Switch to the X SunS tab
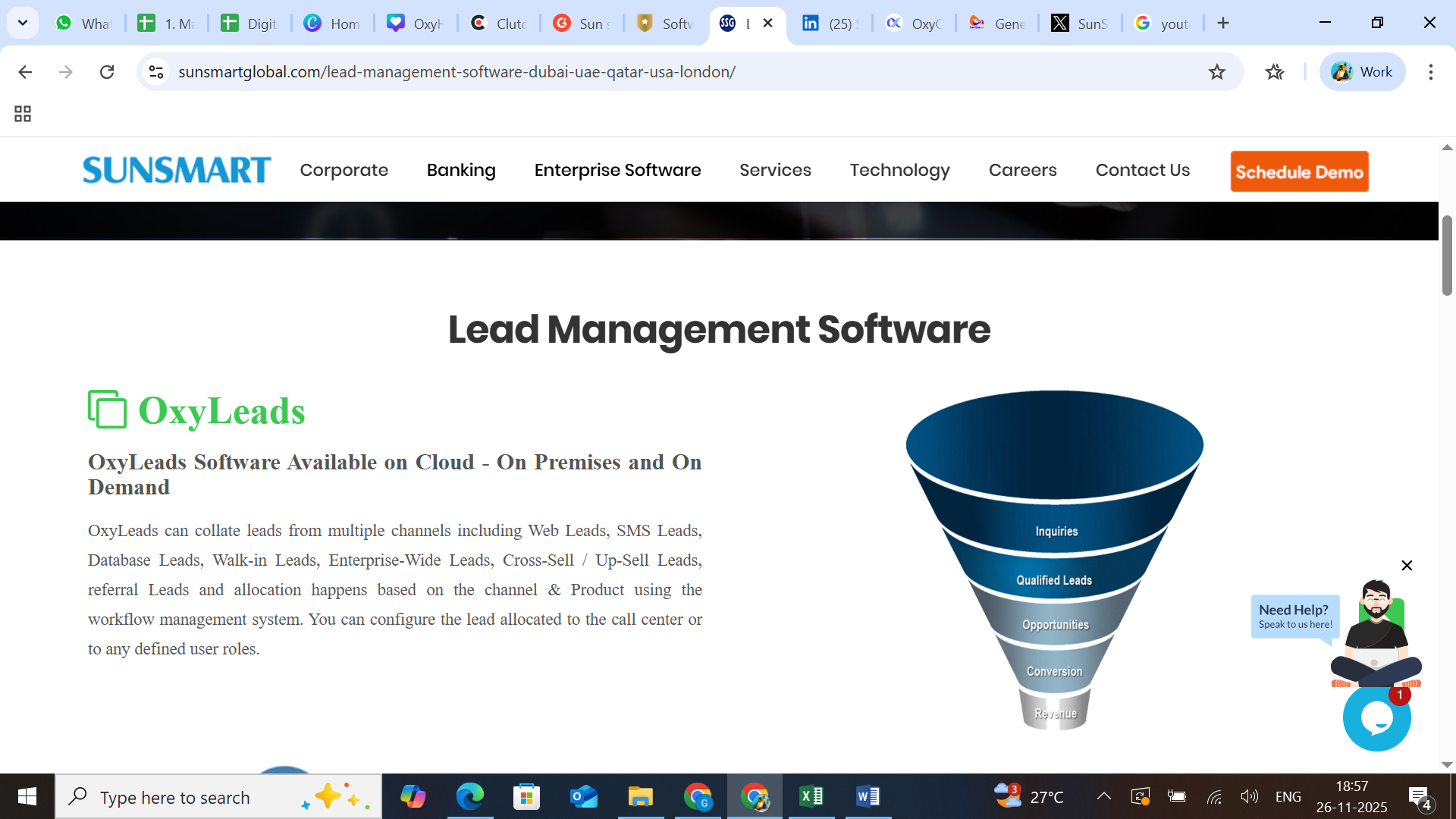 (x=1080, y=24)
